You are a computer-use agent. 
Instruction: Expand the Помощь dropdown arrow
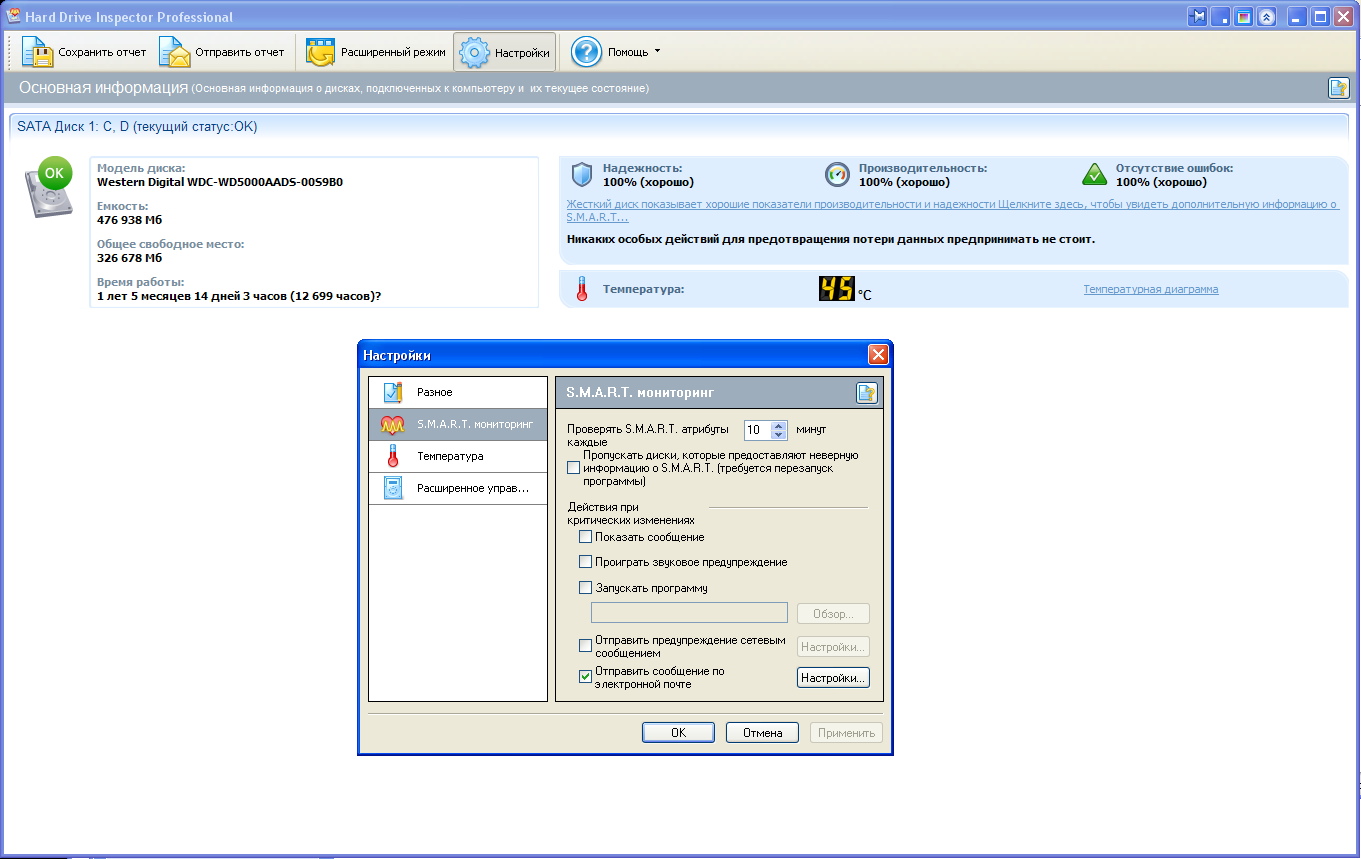pyautogui.click(x=657, y=51)
